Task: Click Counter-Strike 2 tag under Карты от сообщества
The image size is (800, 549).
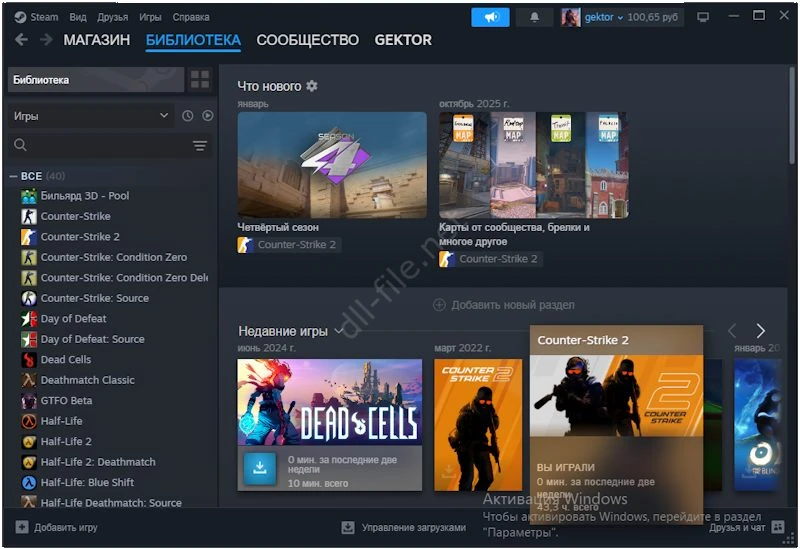Action: coord(491,259)
